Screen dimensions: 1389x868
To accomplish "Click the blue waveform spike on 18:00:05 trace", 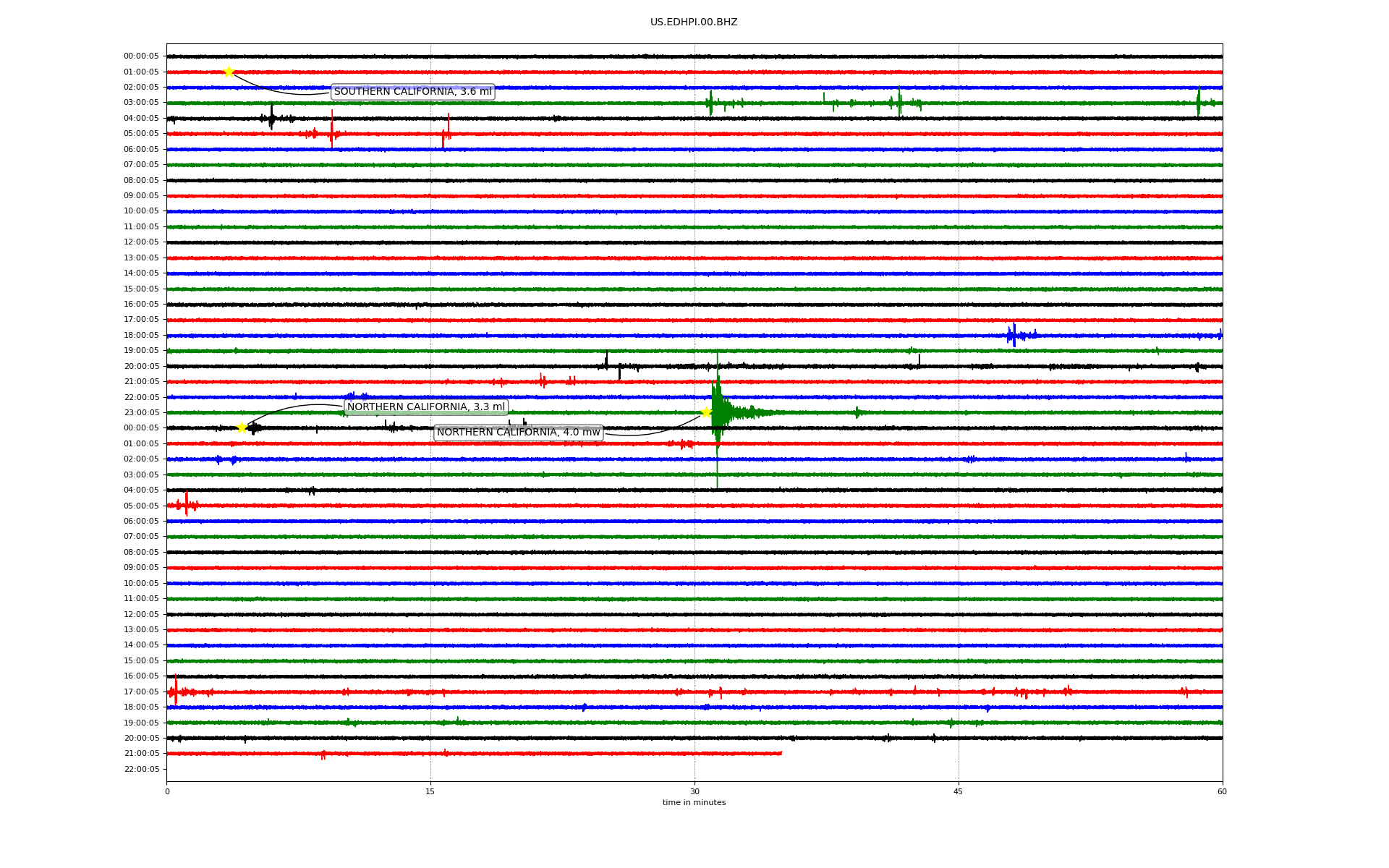I will pos(1014,335).
